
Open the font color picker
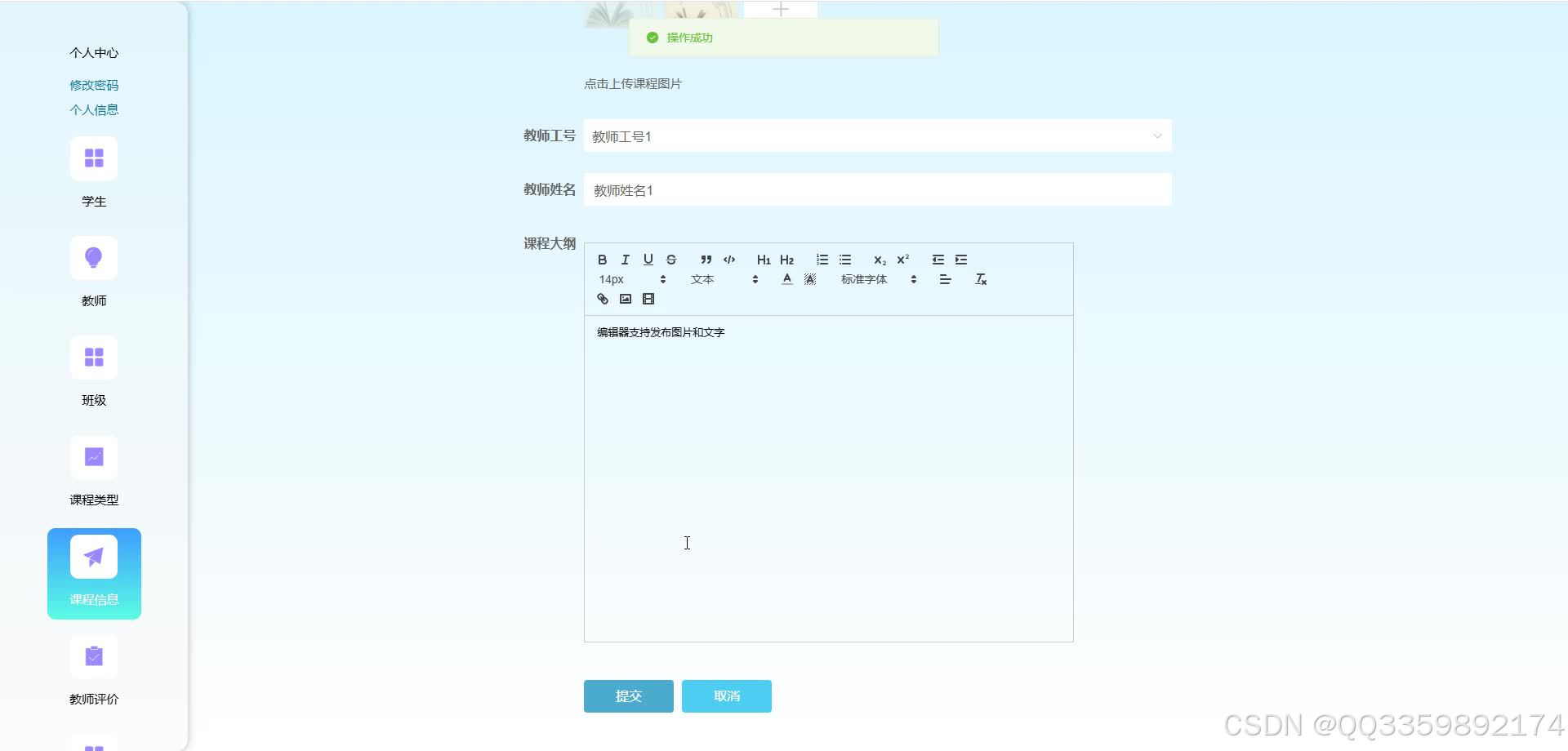tap(786, 278)
